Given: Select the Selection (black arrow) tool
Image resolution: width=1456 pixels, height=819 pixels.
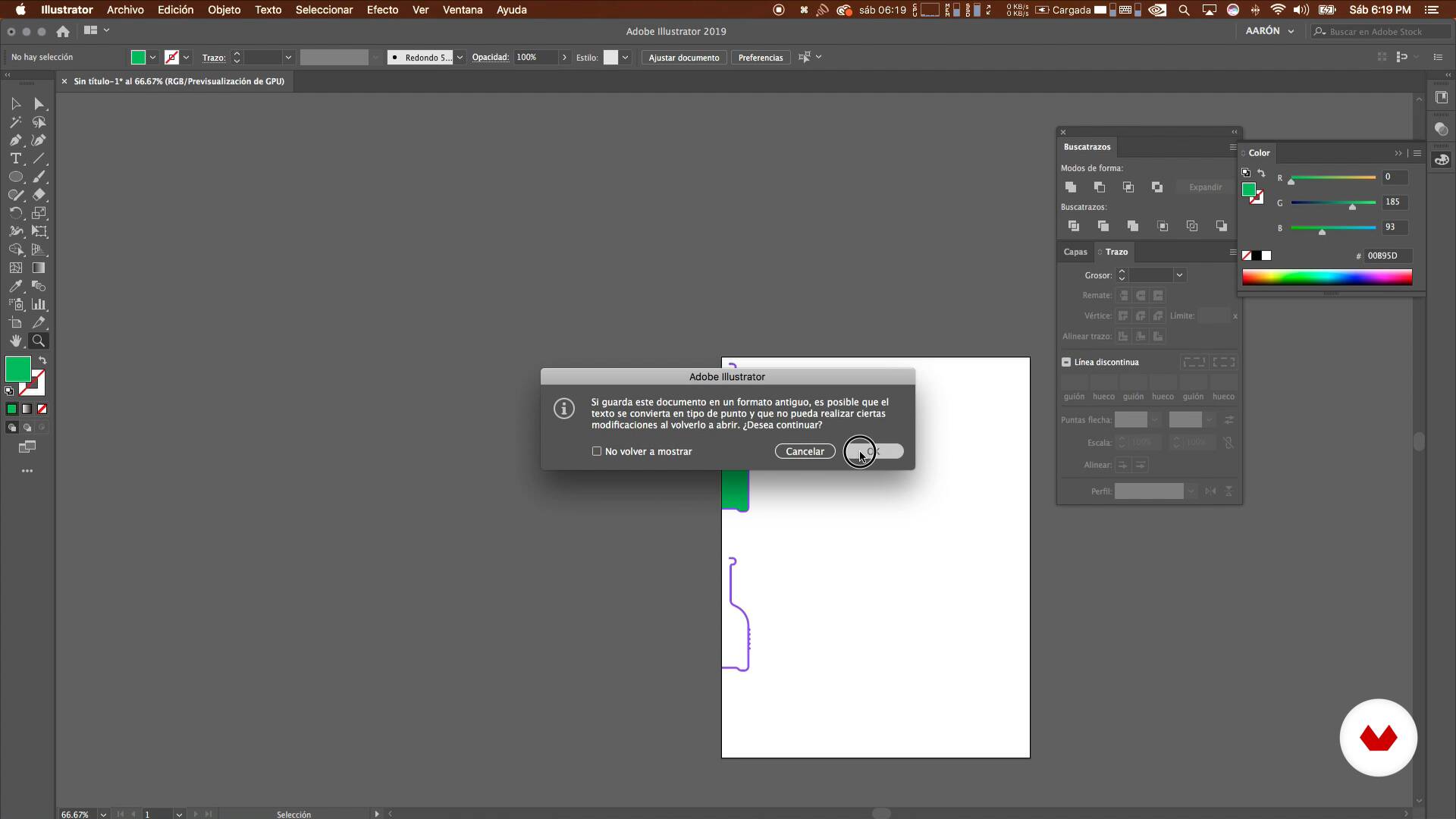Looking at the screenshot, I should [16, 104].
